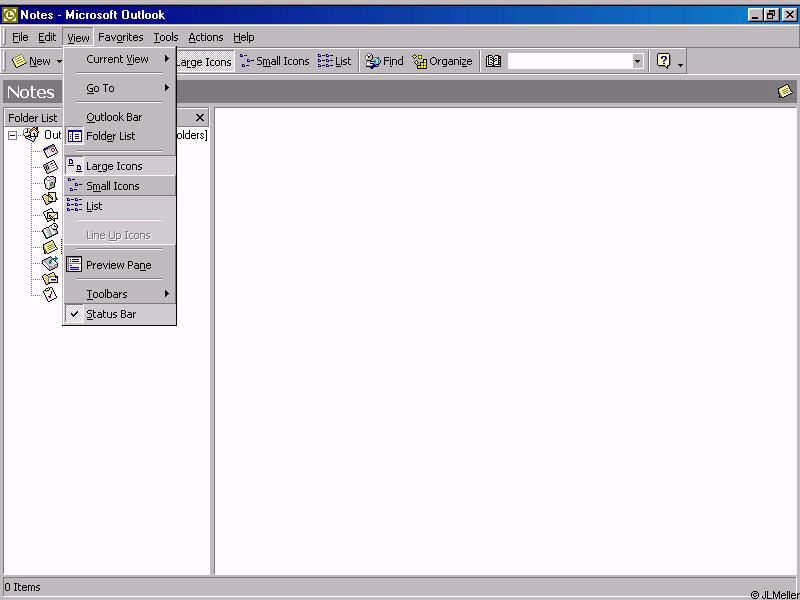Viewport: 800px width, 600px height.
Task: Click the Find toolbar button
Action: point(385,61)
